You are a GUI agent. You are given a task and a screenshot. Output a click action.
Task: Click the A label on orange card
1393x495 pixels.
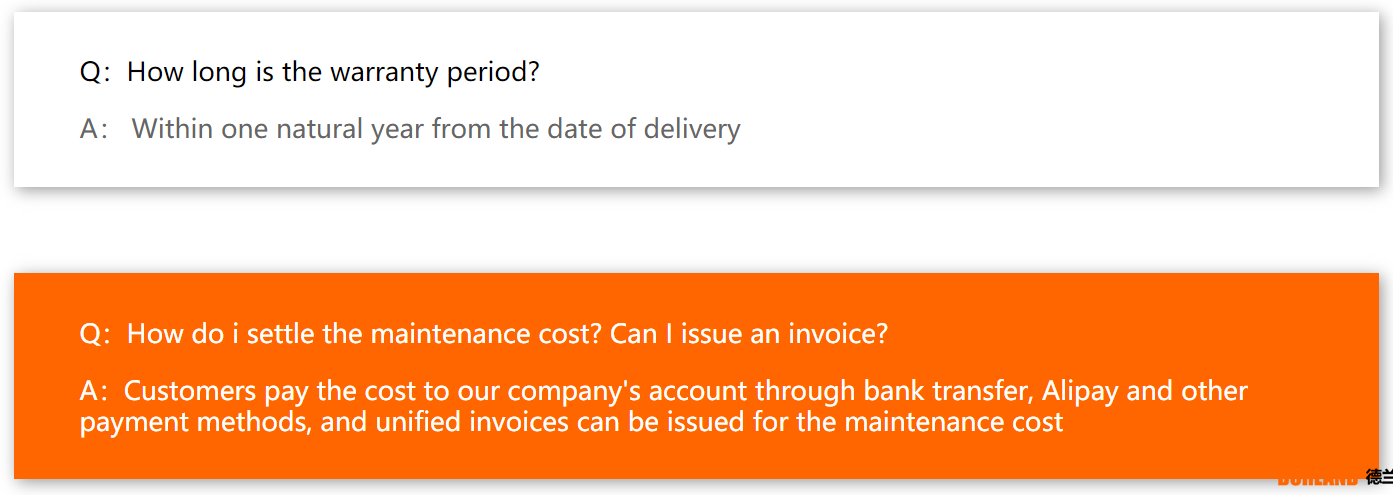tap(91, 391)
